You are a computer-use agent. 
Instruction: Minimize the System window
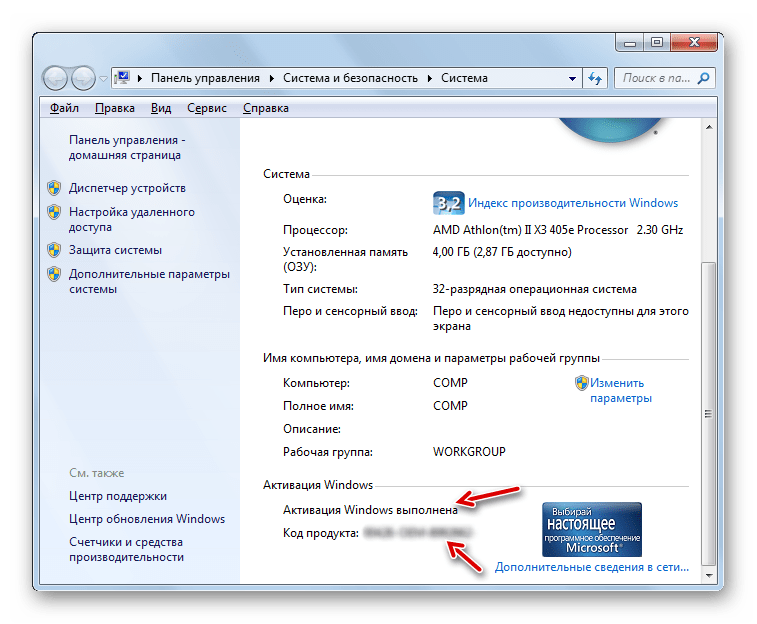630,43
